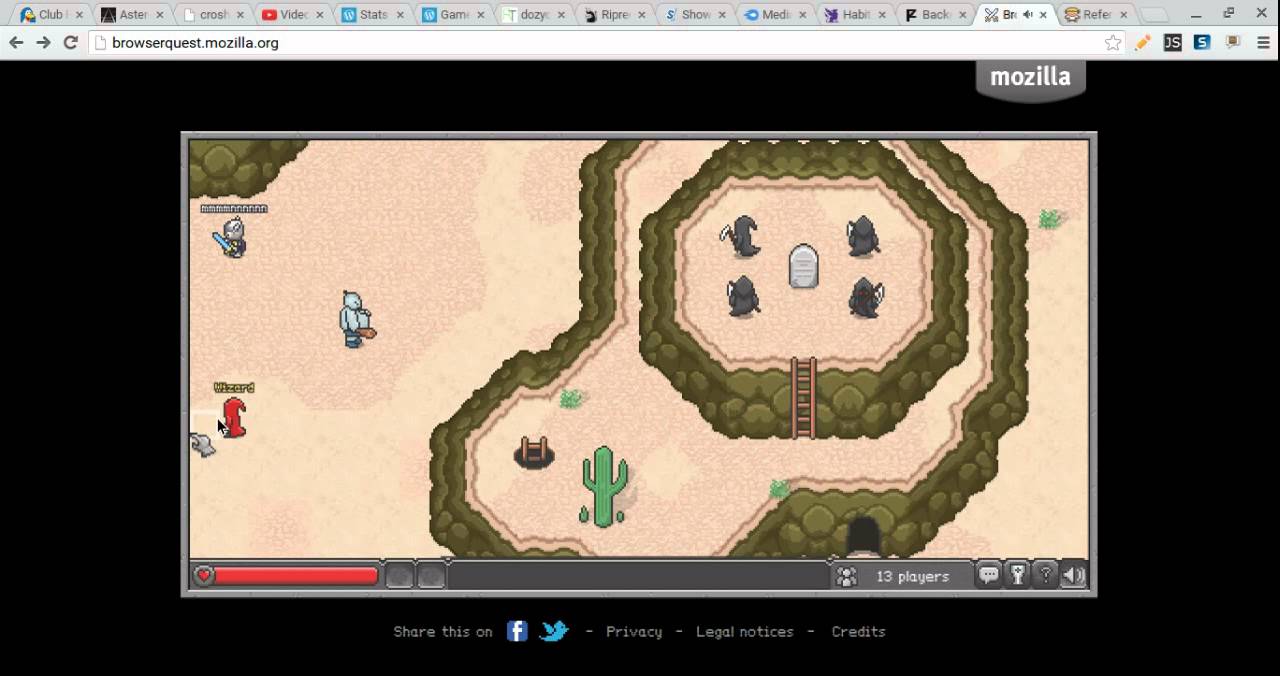Screen dimensions: 1280x676
Task: Reload the page
Action: click(x=70, y=43)
